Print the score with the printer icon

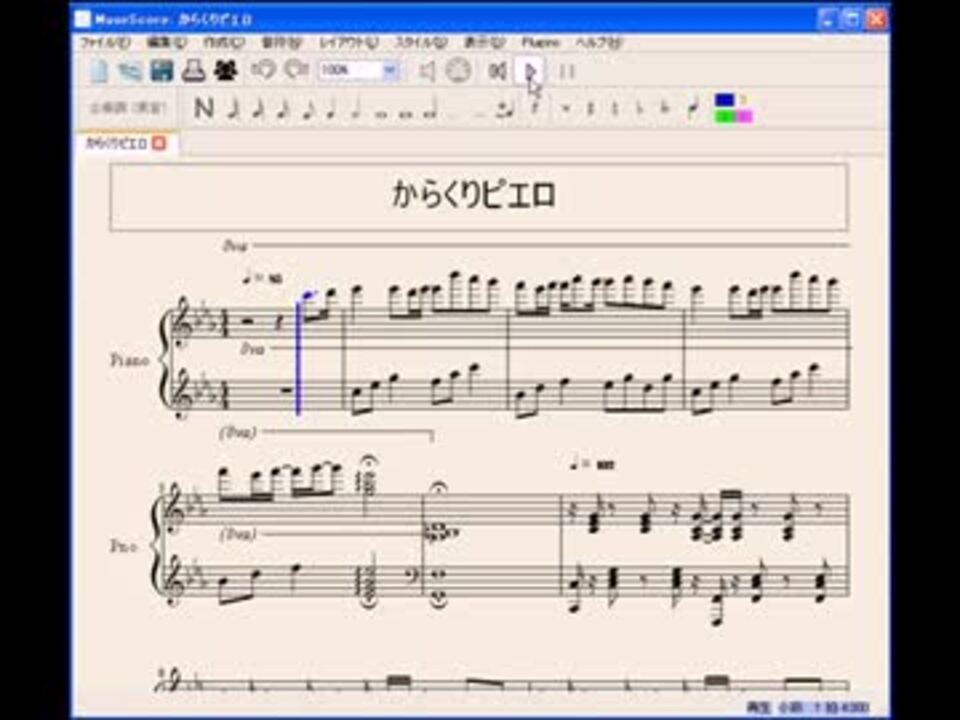point(194,71)
